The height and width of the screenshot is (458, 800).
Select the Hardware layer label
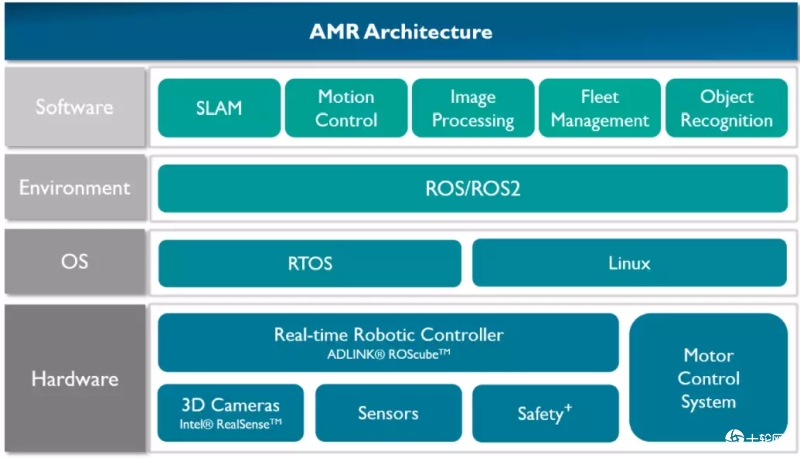click(75, 378)
